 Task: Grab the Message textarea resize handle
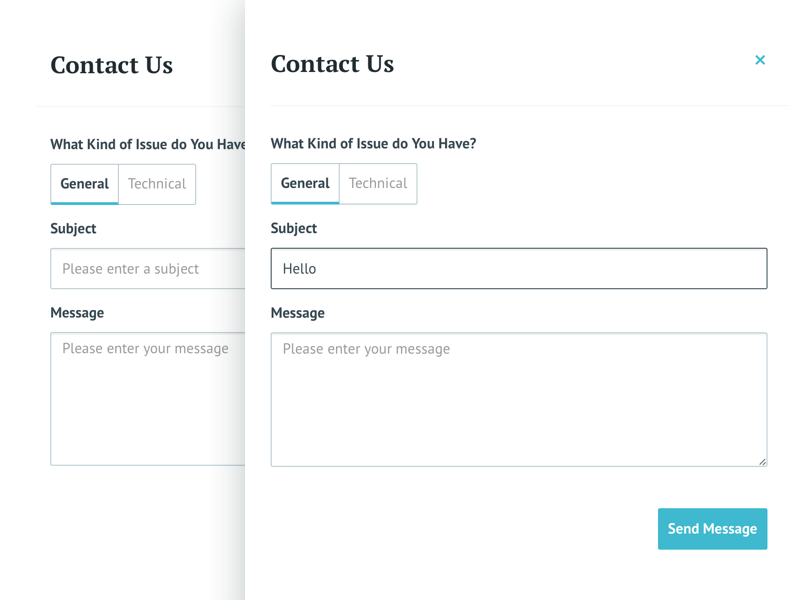(762, 461)
